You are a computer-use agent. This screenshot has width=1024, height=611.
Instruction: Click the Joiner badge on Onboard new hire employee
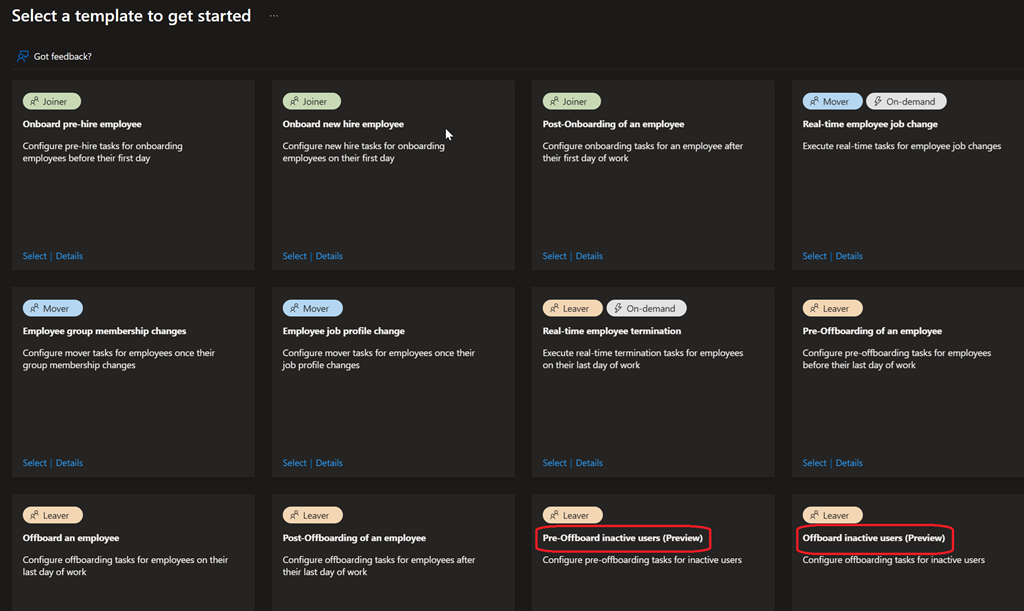pyautogui.click(x=311, y=100)
